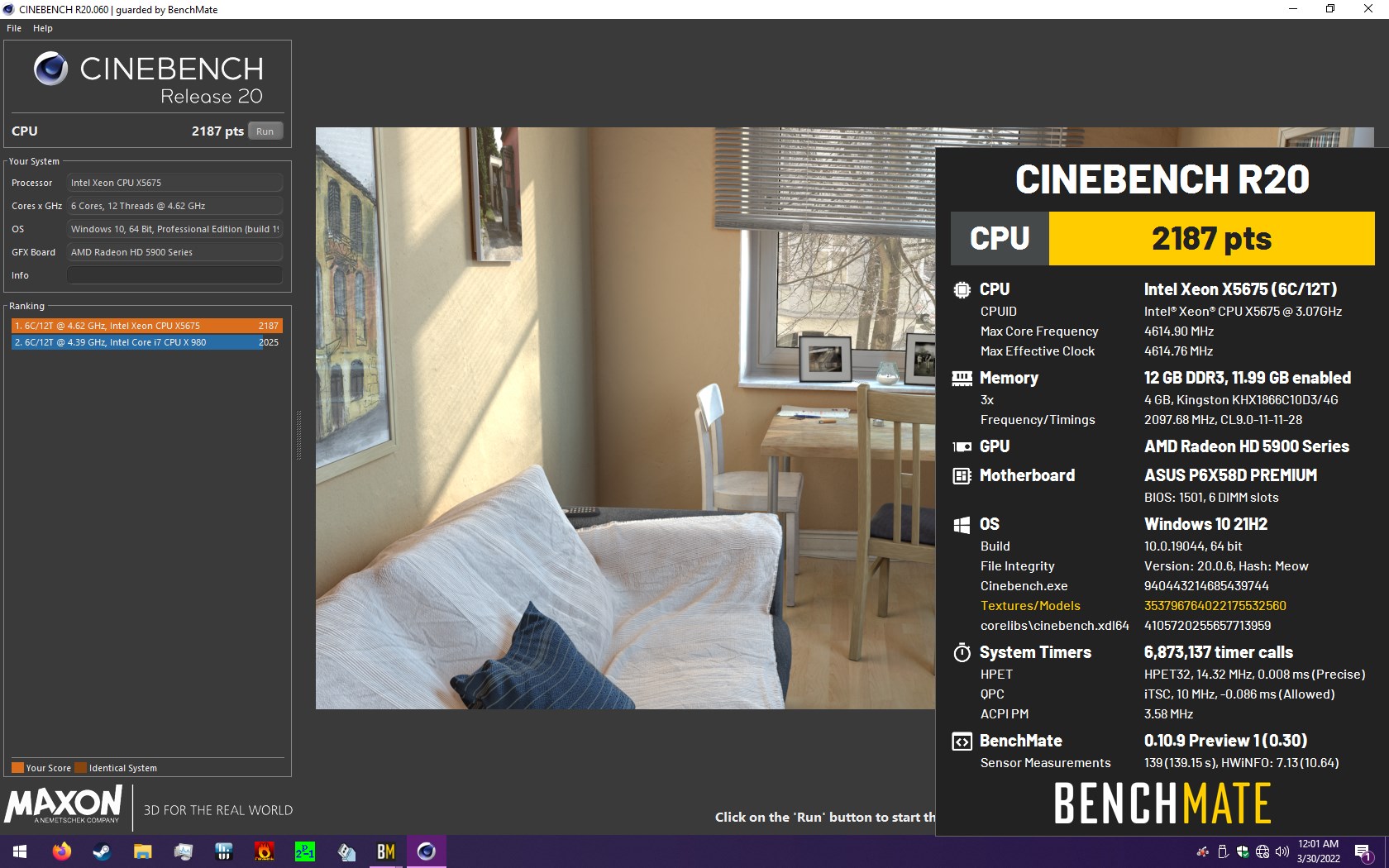The height and width of the screenshot is (868, 1389).
Task: Switch to BenchMate BM taskbar icon
Action: [x=386, y=851]
